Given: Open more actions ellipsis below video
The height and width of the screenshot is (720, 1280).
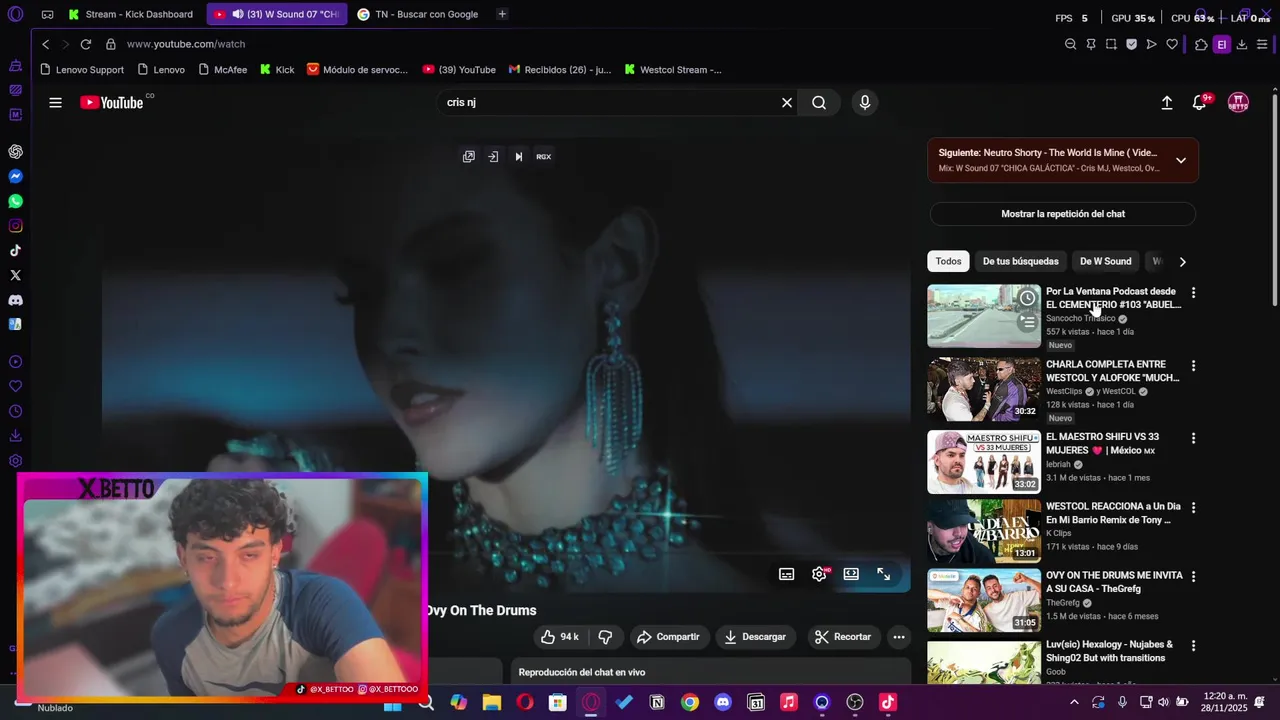Looking at the screenshot, I should click(899, 637).
